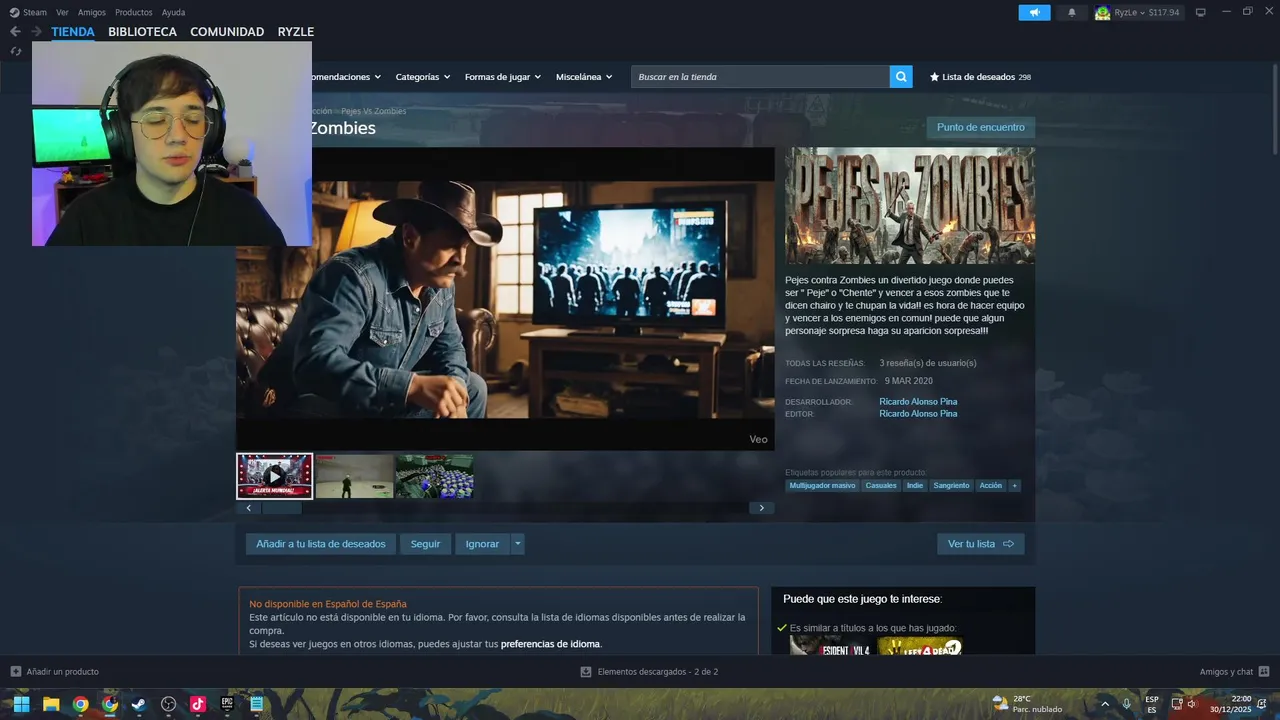
Task: Open Epic Games Launcher from taskbar
Action: pyautogui.click(x=227, y=704)
